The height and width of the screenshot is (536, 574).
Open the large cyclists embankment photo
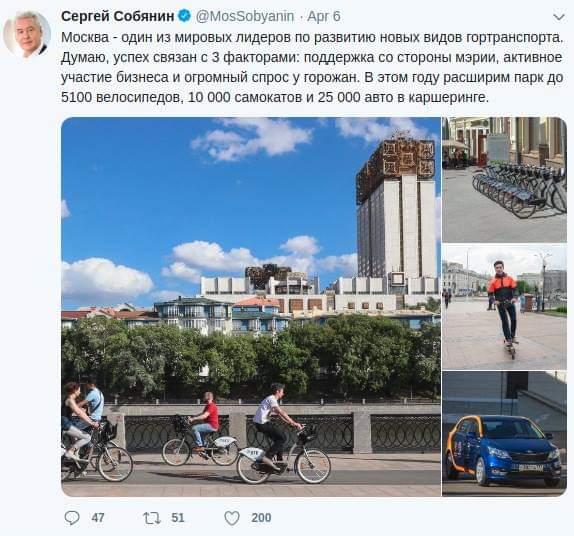pyautogui.click(x=251, y=307)
